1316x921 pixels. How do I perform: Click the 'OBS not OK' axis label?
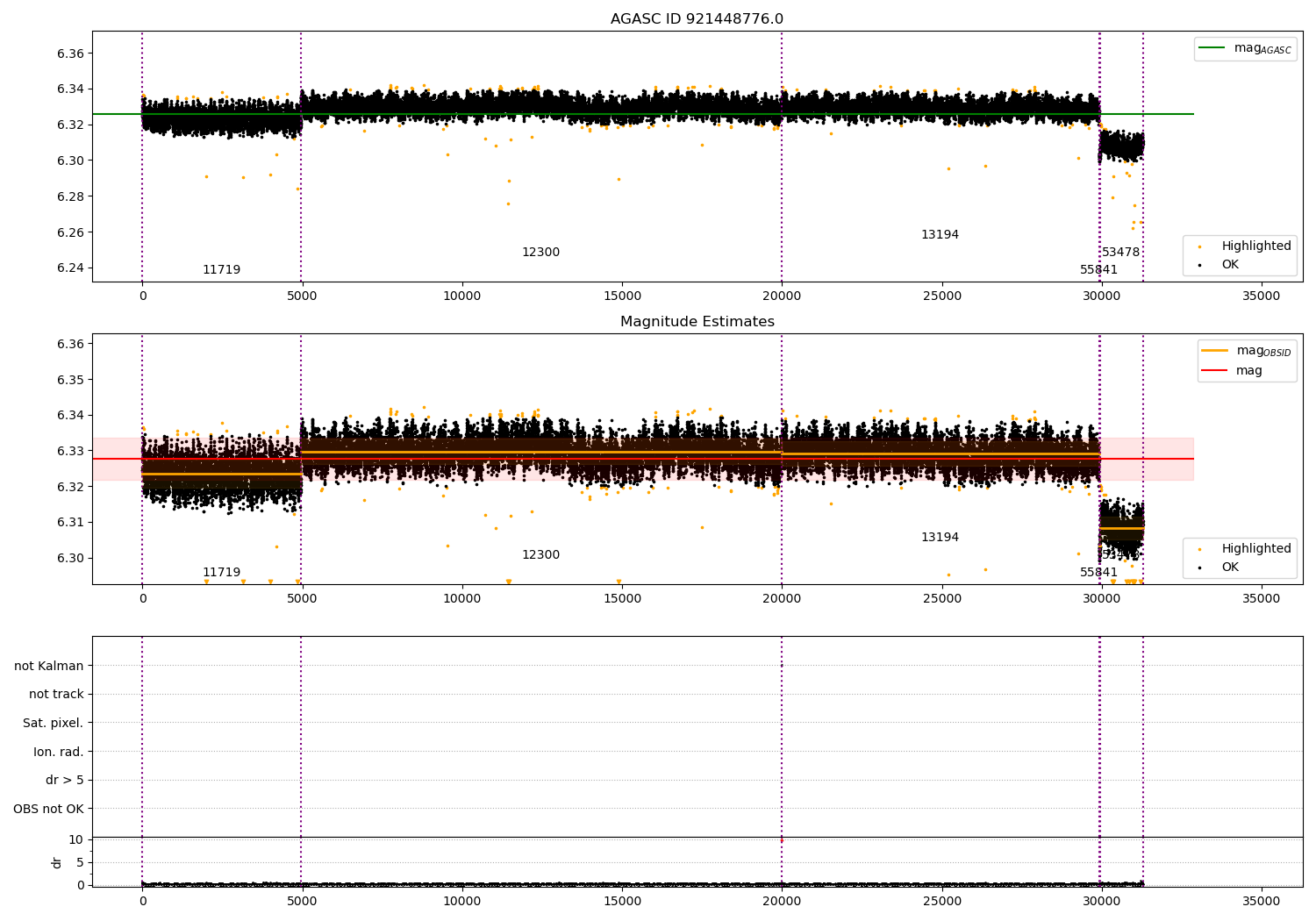[x=49, y=809]
